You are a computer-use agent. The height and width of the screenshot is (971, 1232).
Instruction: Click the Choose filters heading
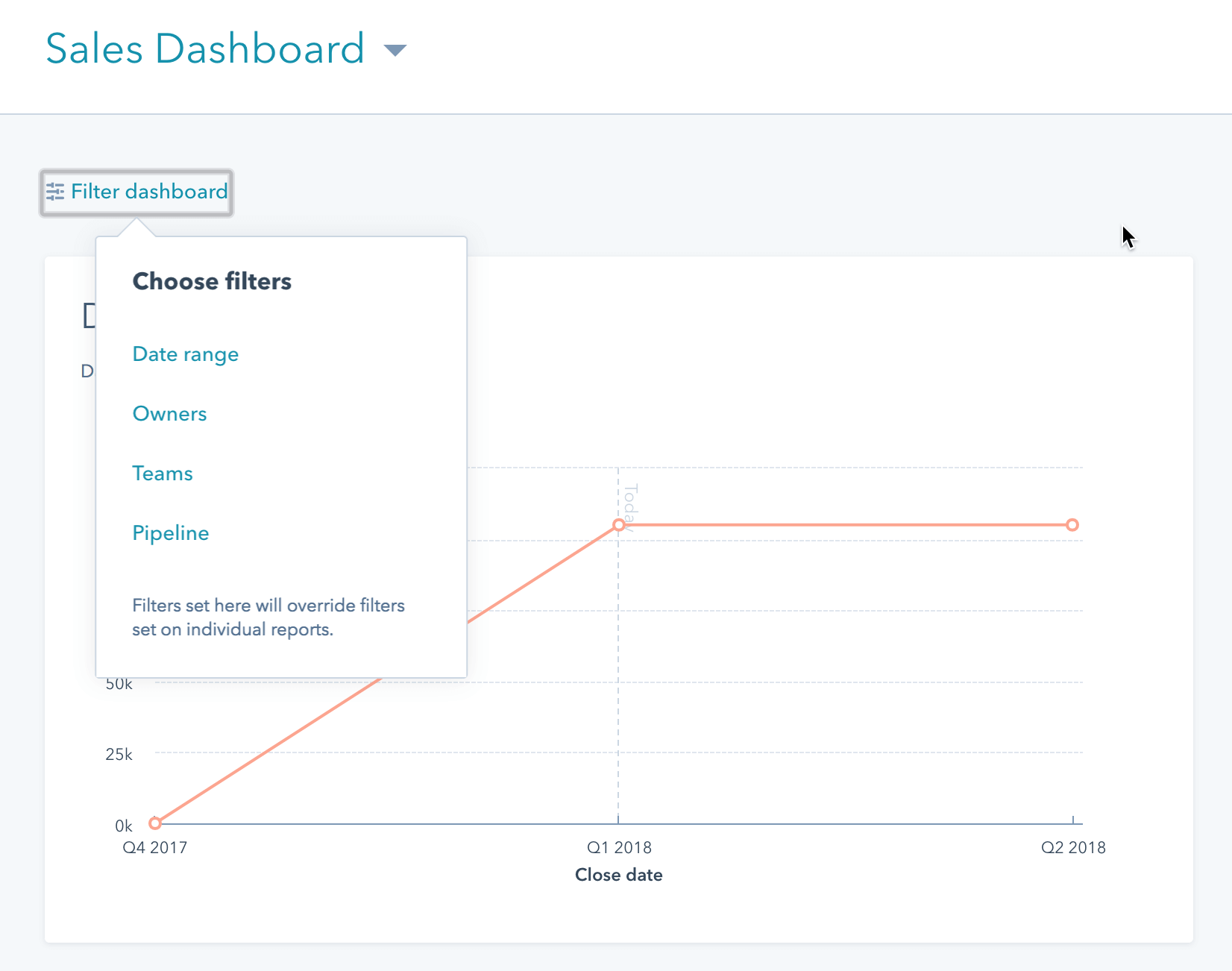212,281
